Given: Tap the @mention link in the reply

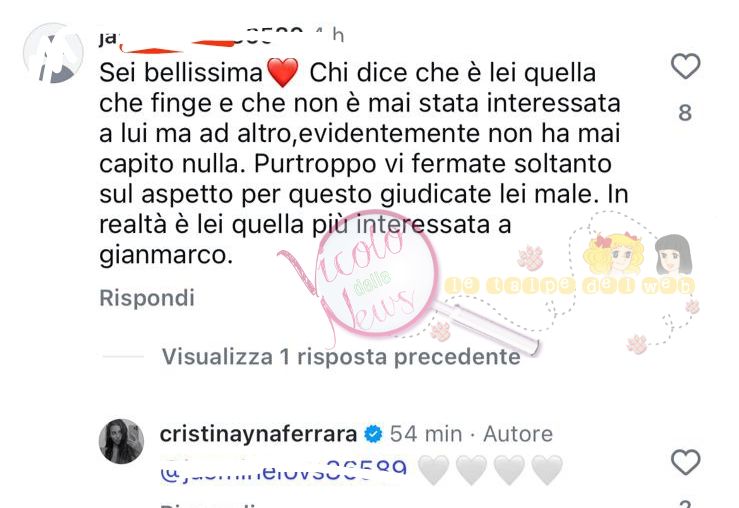Looking at the screenshot, I should click(x=283, y=470).
